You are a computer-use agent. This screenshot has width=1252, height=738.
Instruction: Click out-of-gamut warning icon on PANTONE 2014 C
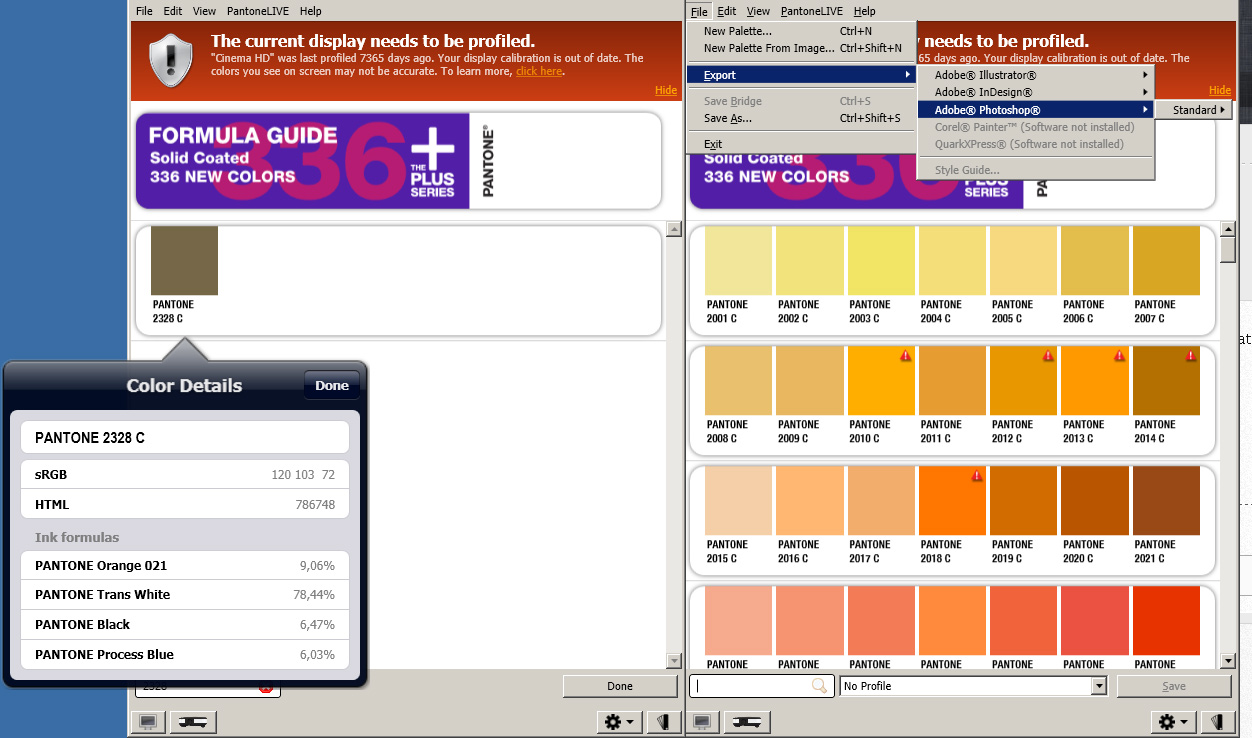[x=1190, y=355]
